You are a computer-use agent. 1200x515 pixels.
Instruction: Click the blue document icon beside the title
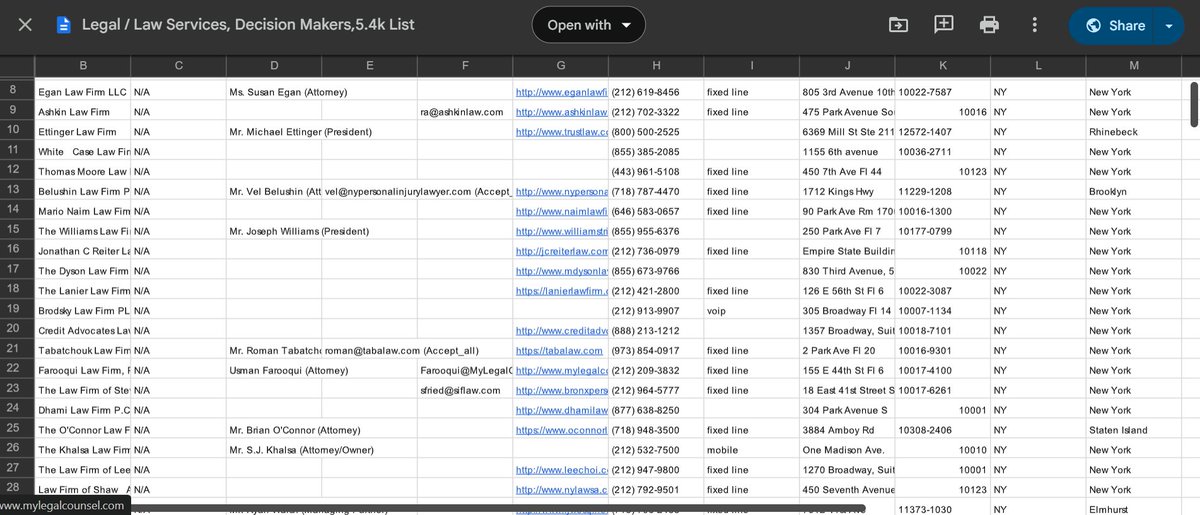click(x=64, y=25)
